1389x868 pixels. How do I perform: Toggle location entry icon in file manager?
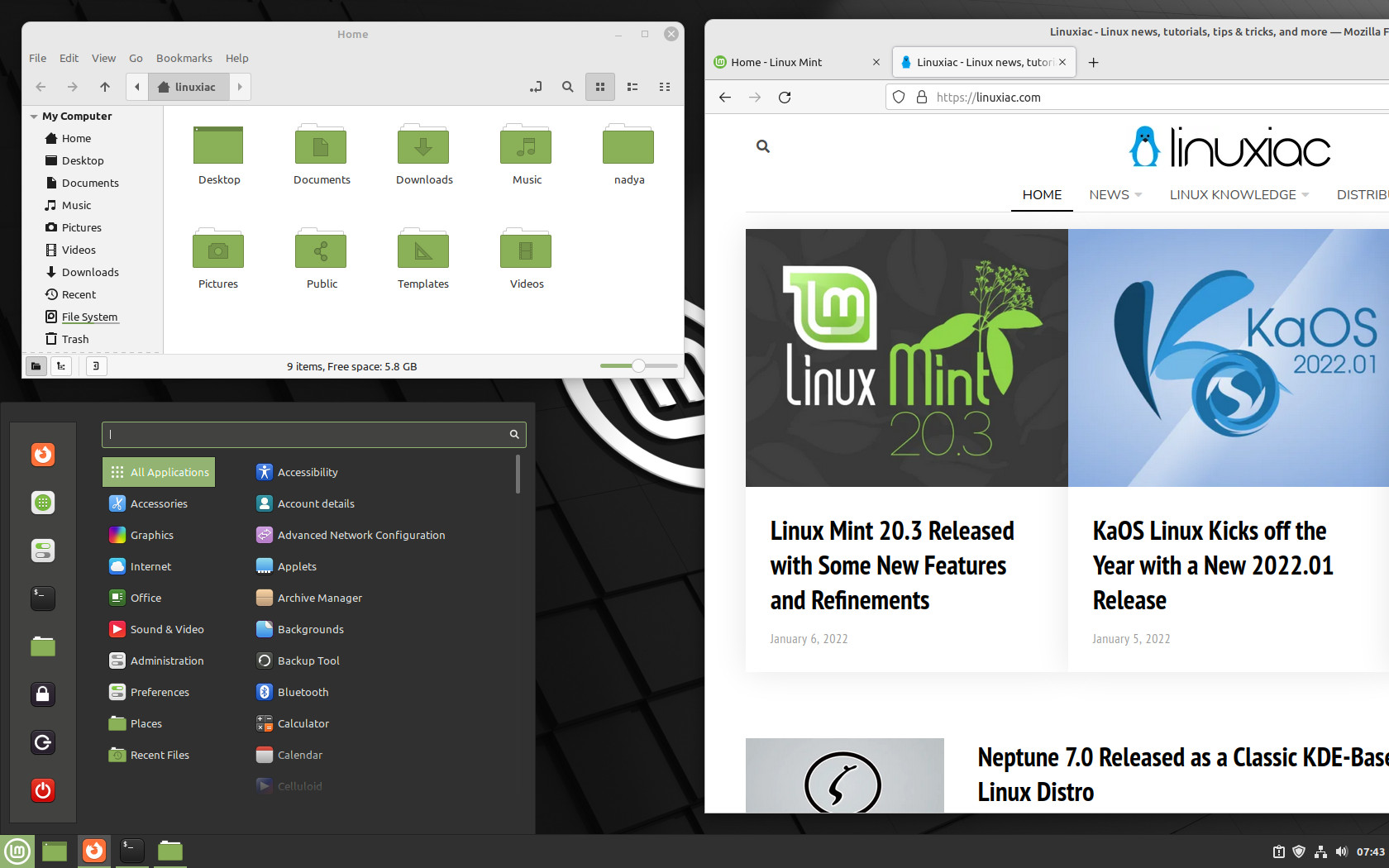point(536,87)
